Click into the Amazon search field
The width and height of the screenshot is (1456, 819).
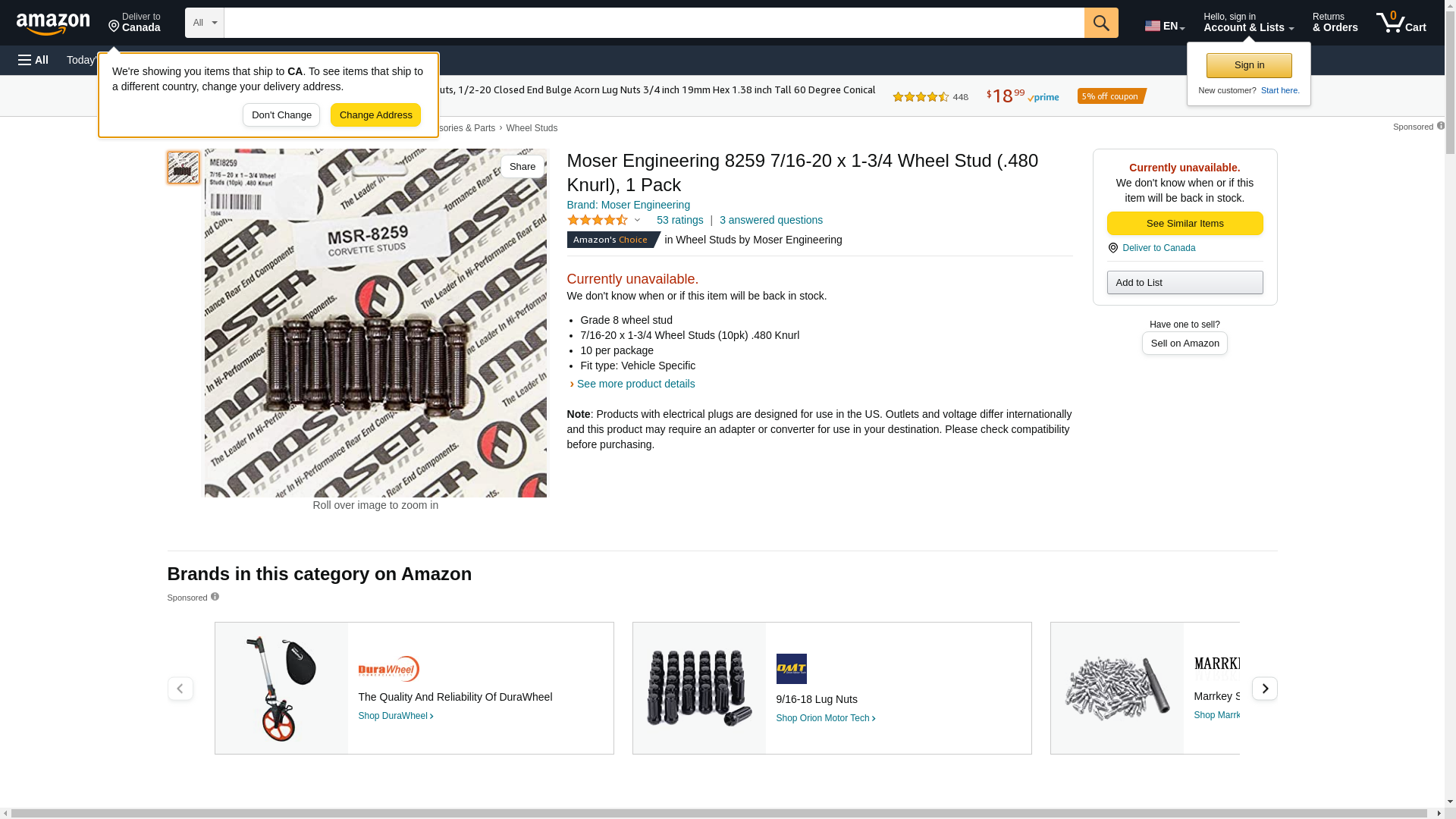click(654, 23)
